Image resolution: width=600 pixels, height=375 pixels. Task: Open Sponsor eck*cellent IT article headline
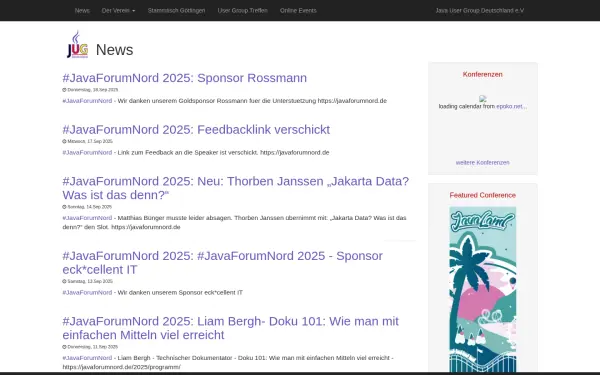222,262
